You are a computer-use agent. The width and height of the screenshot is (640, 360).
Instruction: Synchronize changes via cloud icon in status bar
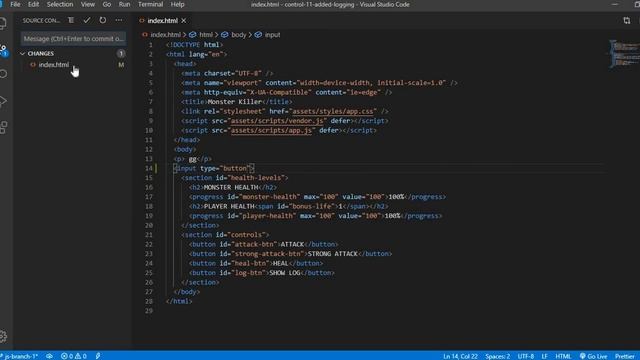coord(49,356)
